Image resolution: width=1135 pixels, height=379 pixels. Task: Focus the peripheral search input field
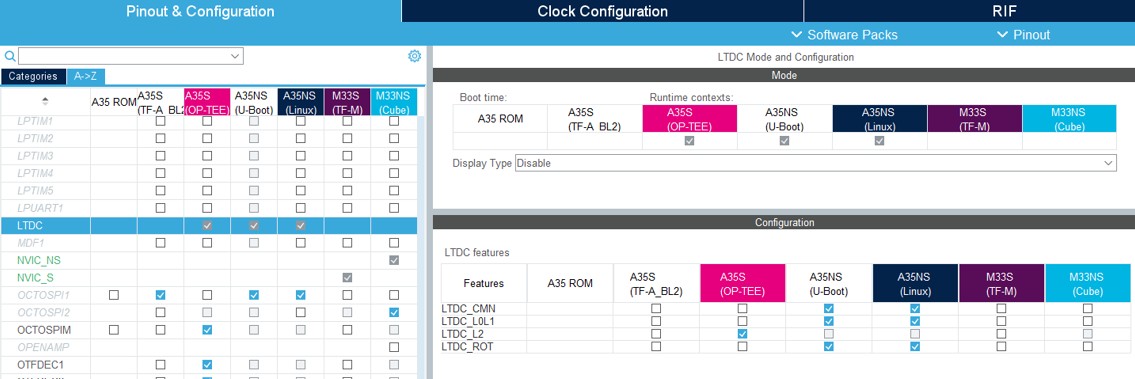tap(124, 56)
